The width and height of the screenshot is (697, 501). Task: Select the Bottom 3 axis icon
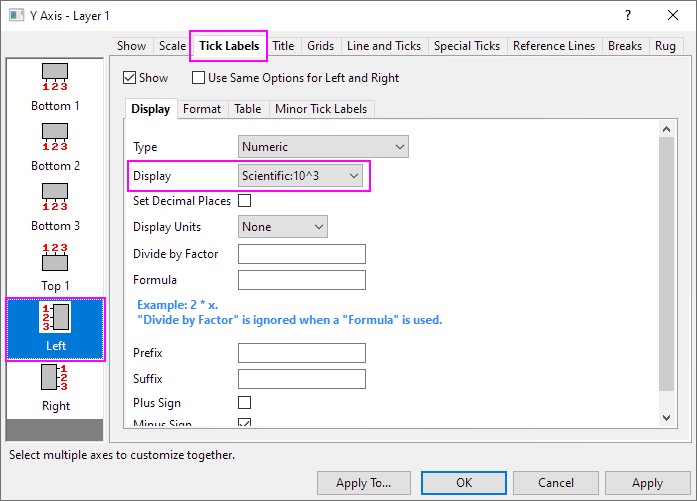click(x=55, y=197)
